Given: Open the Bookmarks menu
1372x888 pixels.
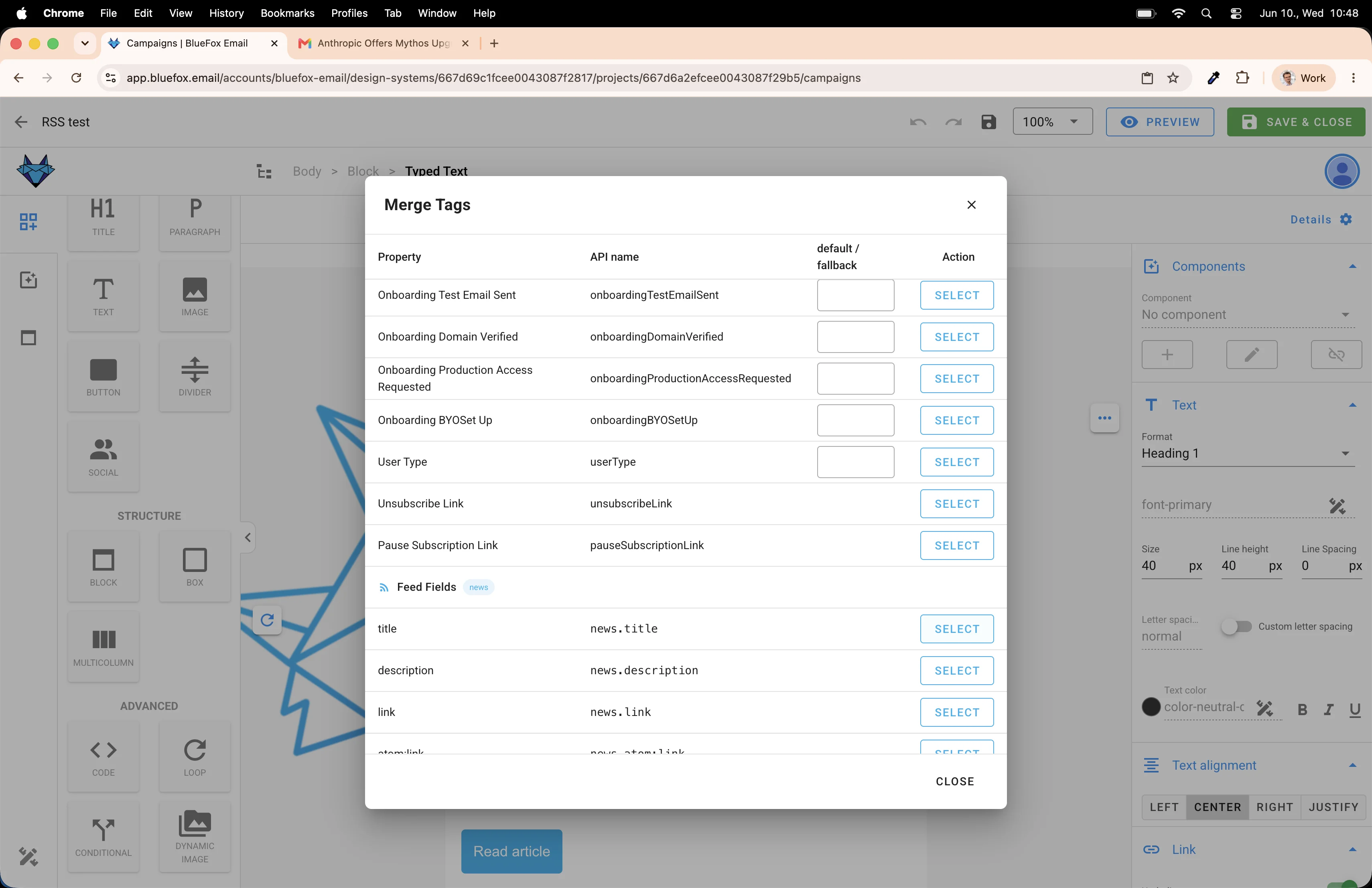Looking at the screenshot, I should pyautogui.click(x=287, y=13).
